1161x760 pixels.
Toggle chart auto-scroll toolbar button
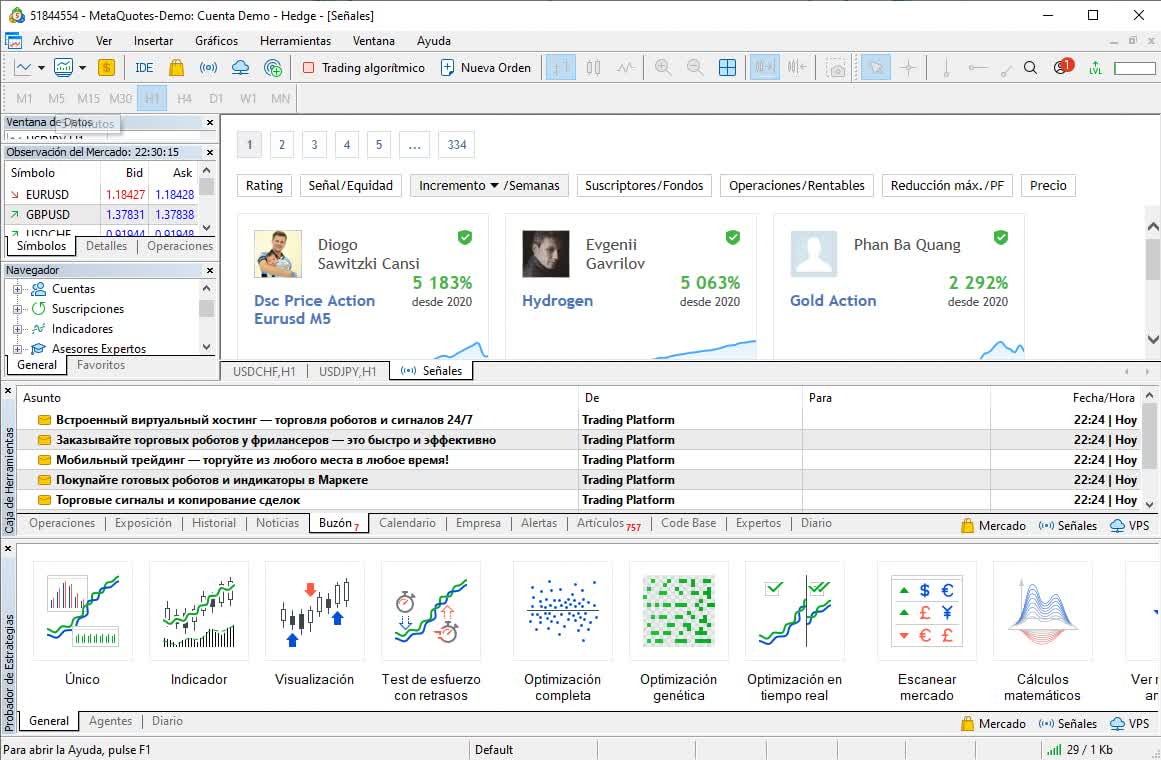coord(764,67)
